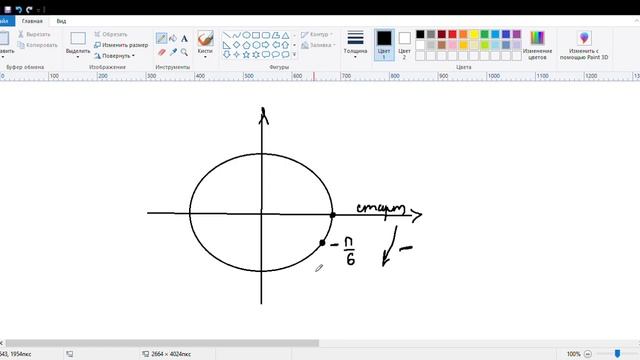Select the Magnifier tool
640x360 pixels.
point(184,52)
